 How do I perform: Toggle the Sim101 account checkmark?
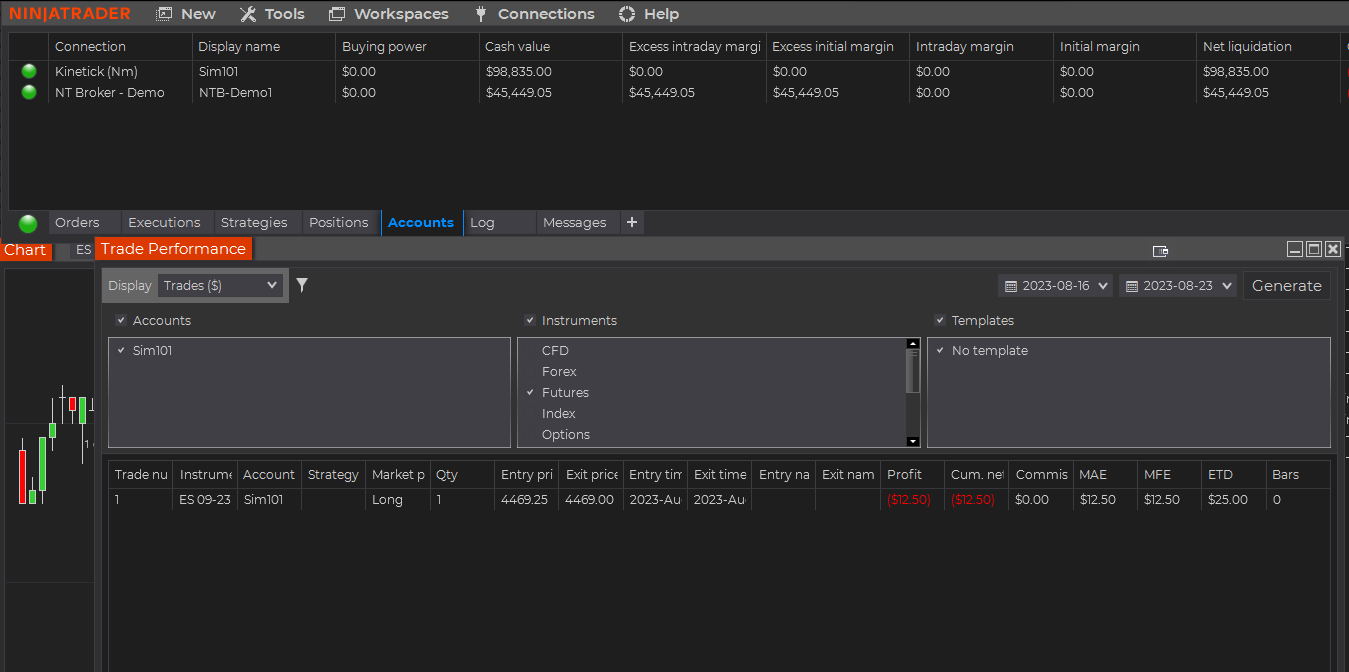[x=121, y=350]
